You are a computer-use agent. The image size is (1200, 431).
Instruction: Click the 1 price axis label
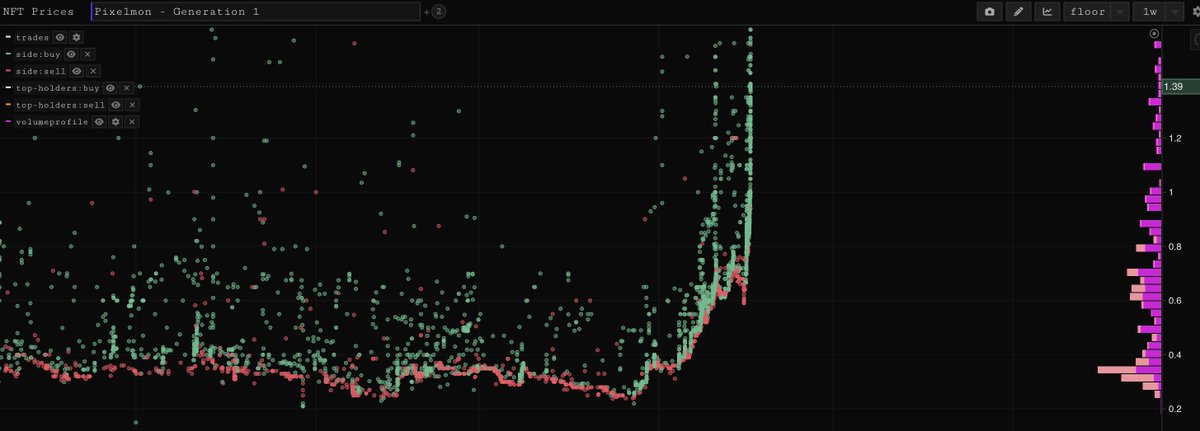1169,192
